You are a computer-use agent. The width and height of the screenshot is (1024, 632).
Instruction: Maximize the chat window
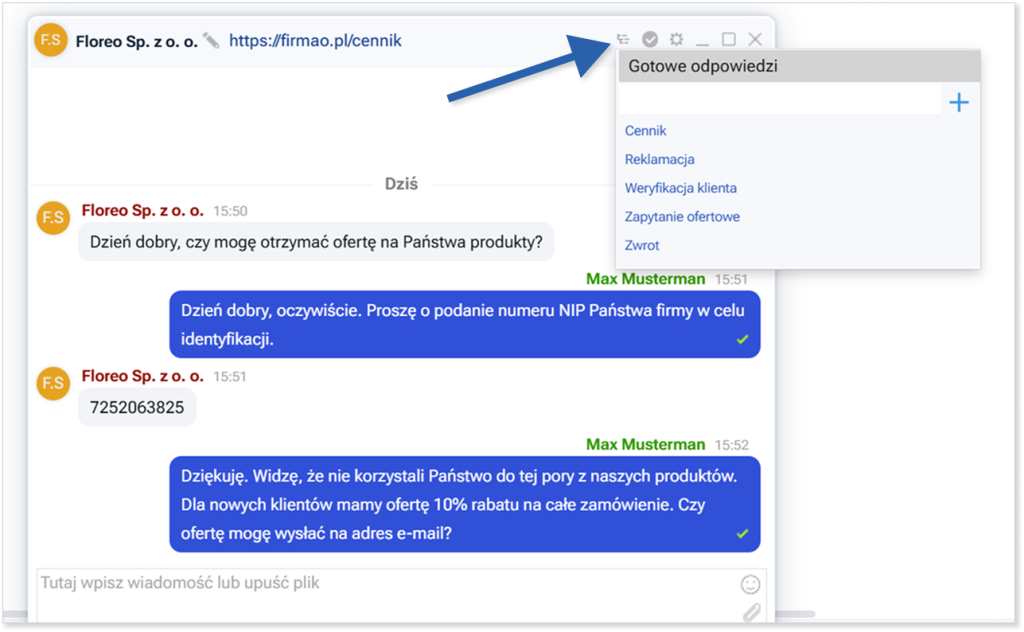click(729, 40)
